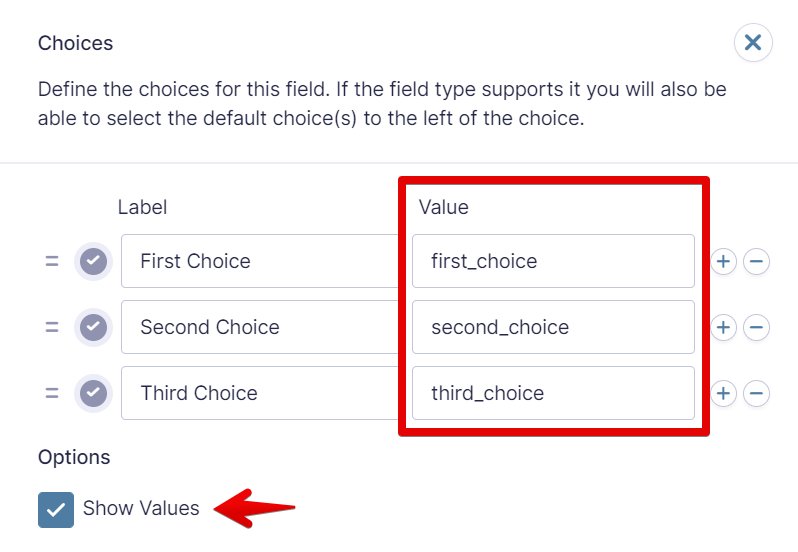Add a choice after Third Choice

point(723,393)
